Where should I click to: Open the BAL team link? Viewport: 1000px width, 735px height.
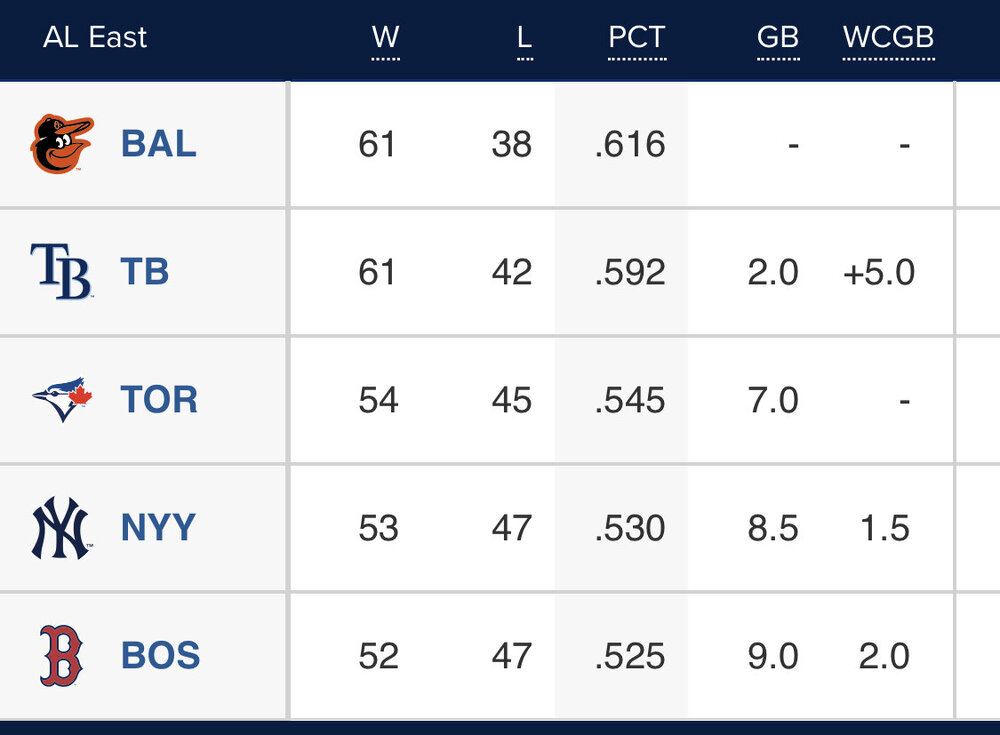click(x=158, y=144)
